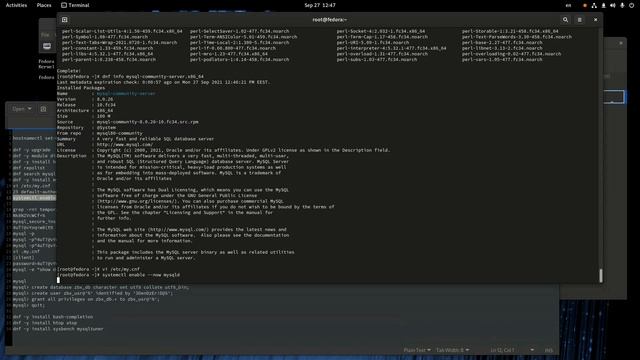Close the root@fedora terminal window
Viewport: 640px width, 360px height.
(x=596, y=20)
